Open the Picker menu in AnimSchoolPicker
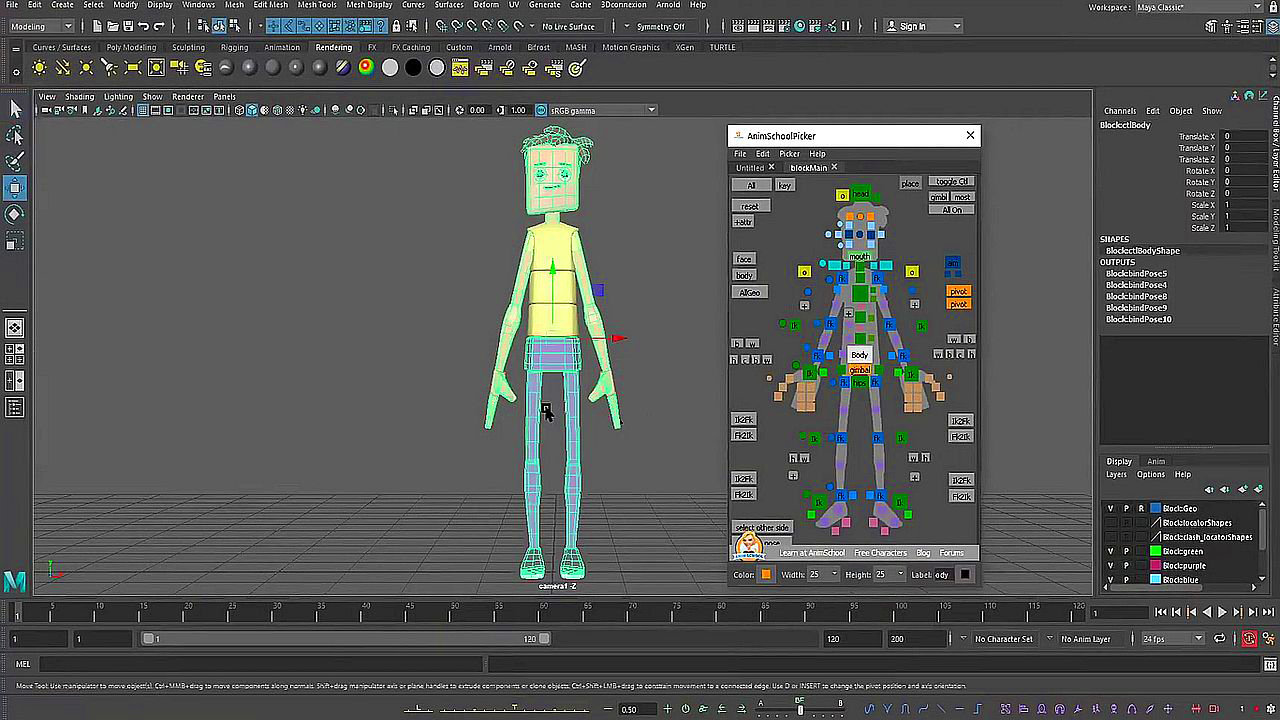This screenshot has height=720, width=1280. 789,154
